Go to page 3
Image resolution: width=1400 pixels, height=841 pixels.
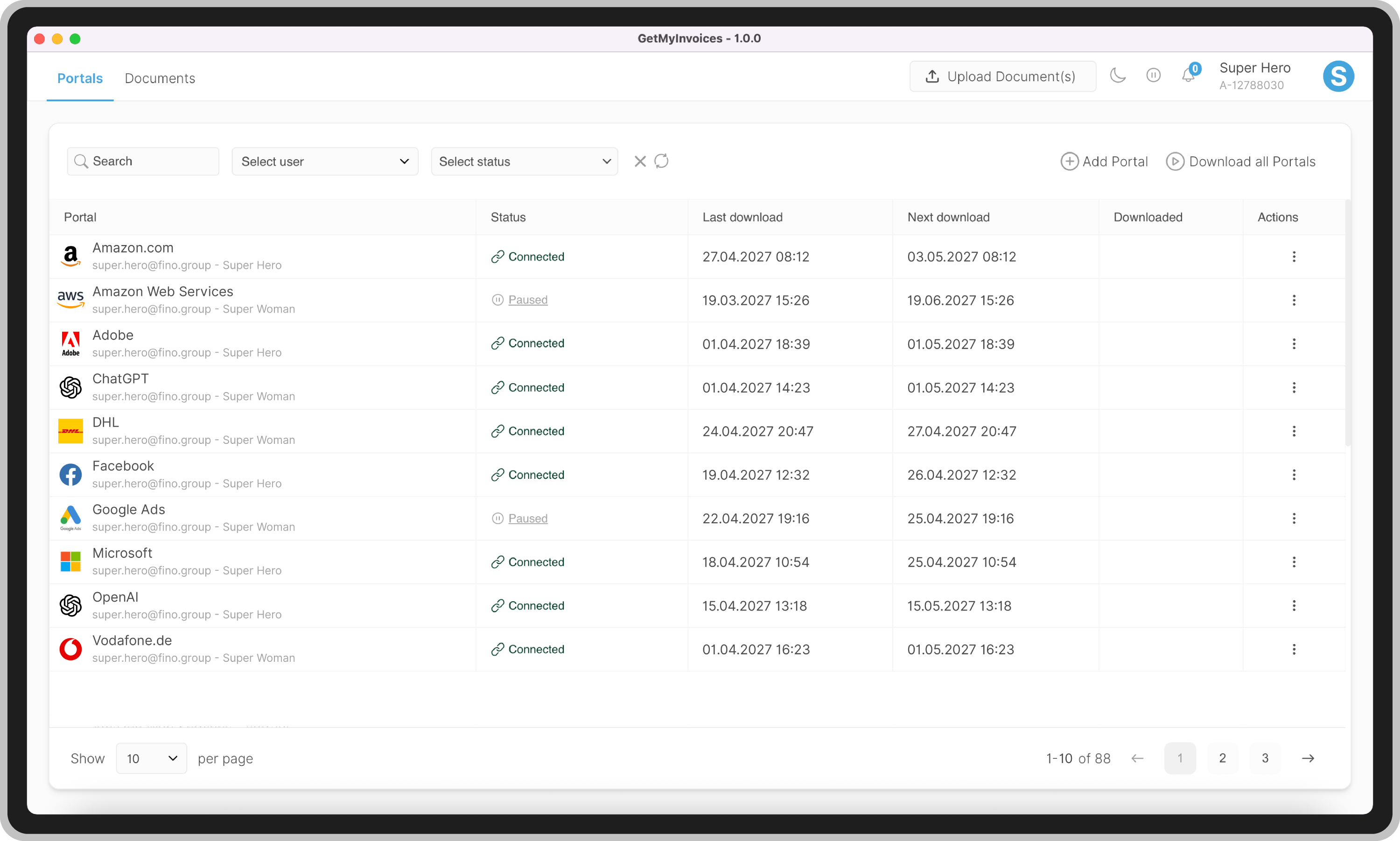tap(1265, 758)
